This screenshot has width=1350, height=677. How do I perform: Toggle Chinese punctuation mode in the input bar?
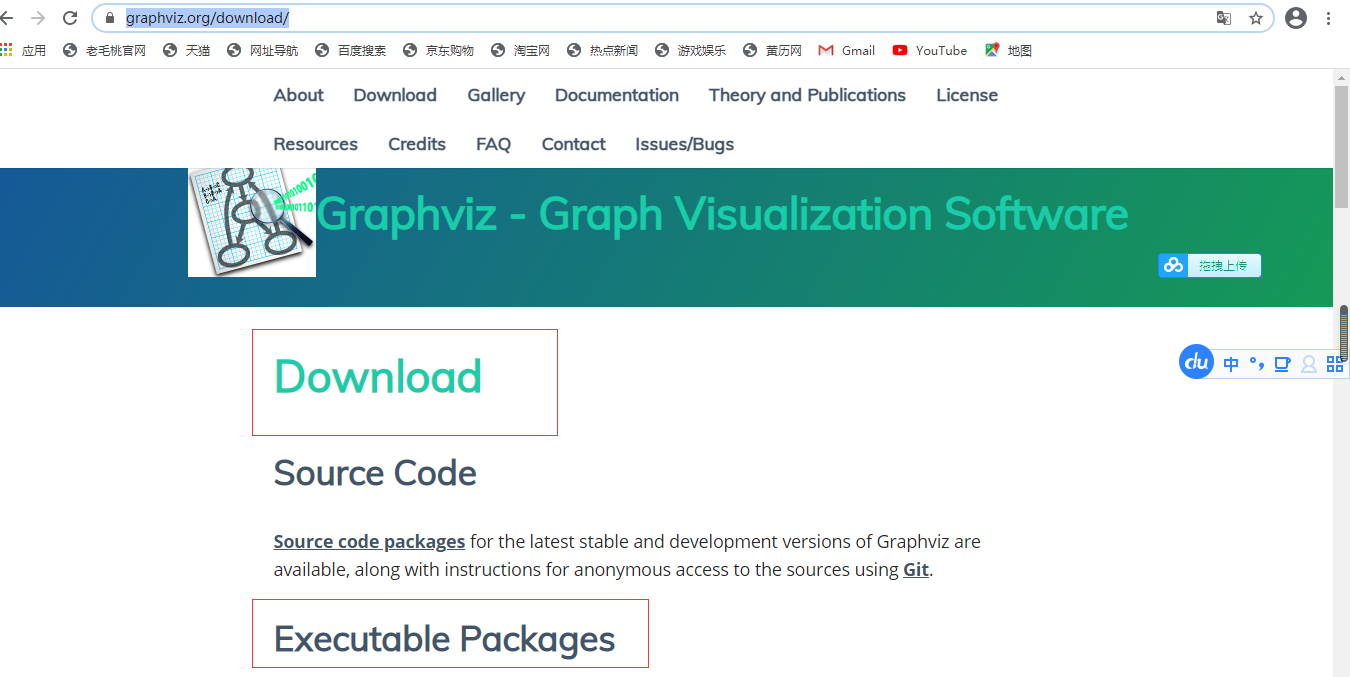(1257, 364)
